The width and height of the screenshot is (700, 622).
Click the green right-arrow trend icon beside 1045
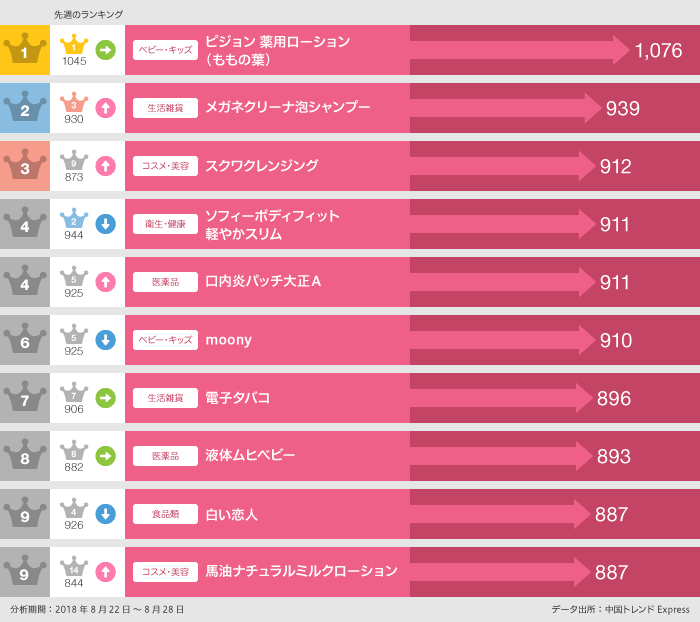point(105,49)
